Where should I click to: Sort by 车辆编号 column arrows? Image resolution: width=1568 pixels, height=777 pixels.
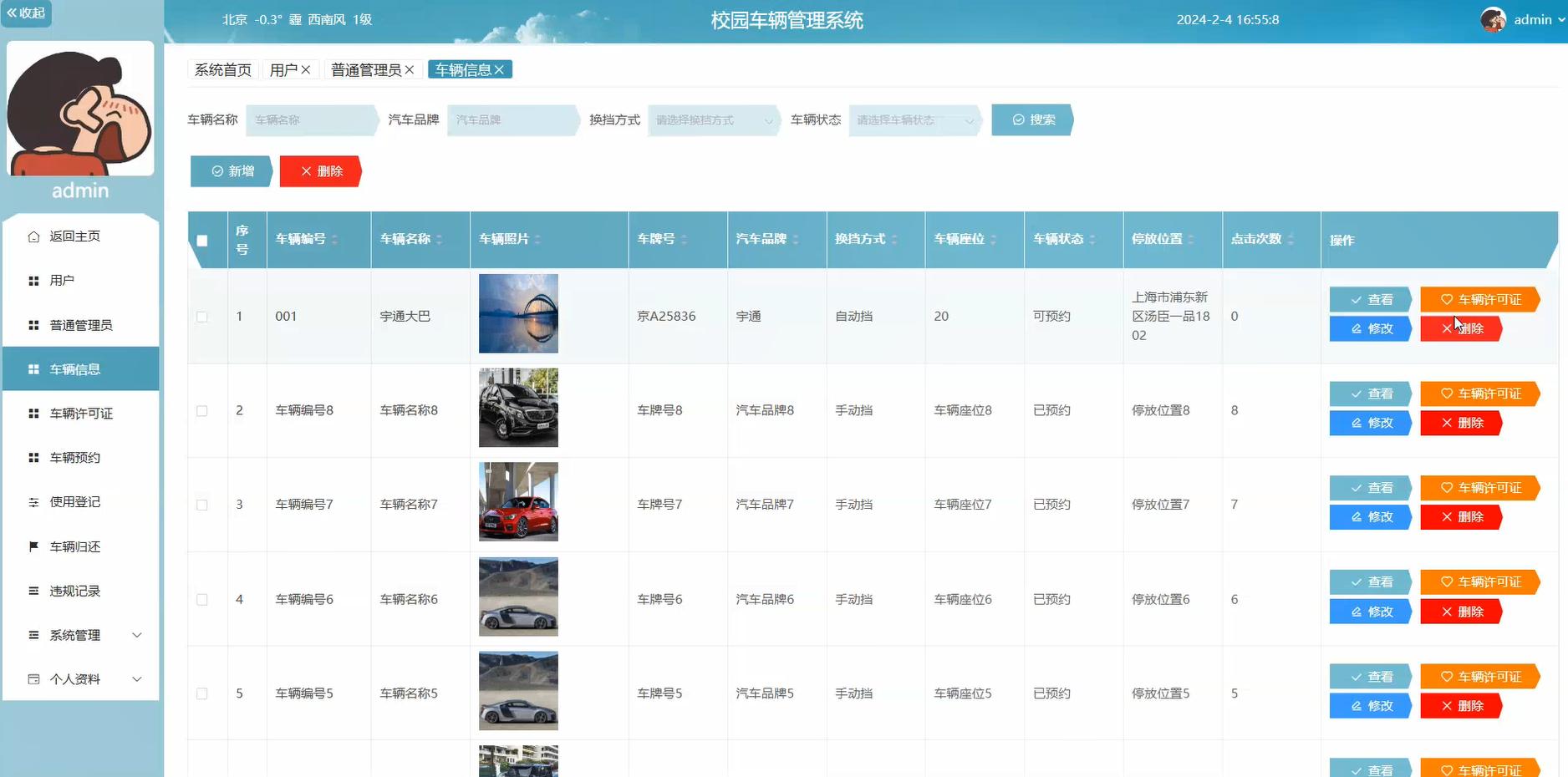tap(334, 240)
